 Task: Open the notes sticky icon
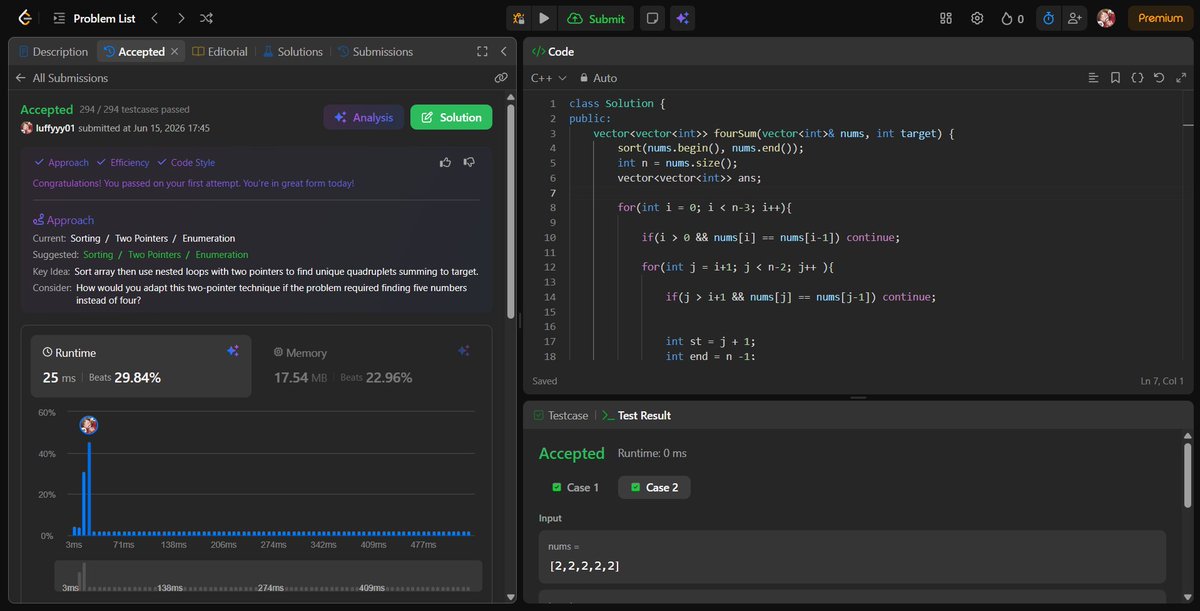652,18
